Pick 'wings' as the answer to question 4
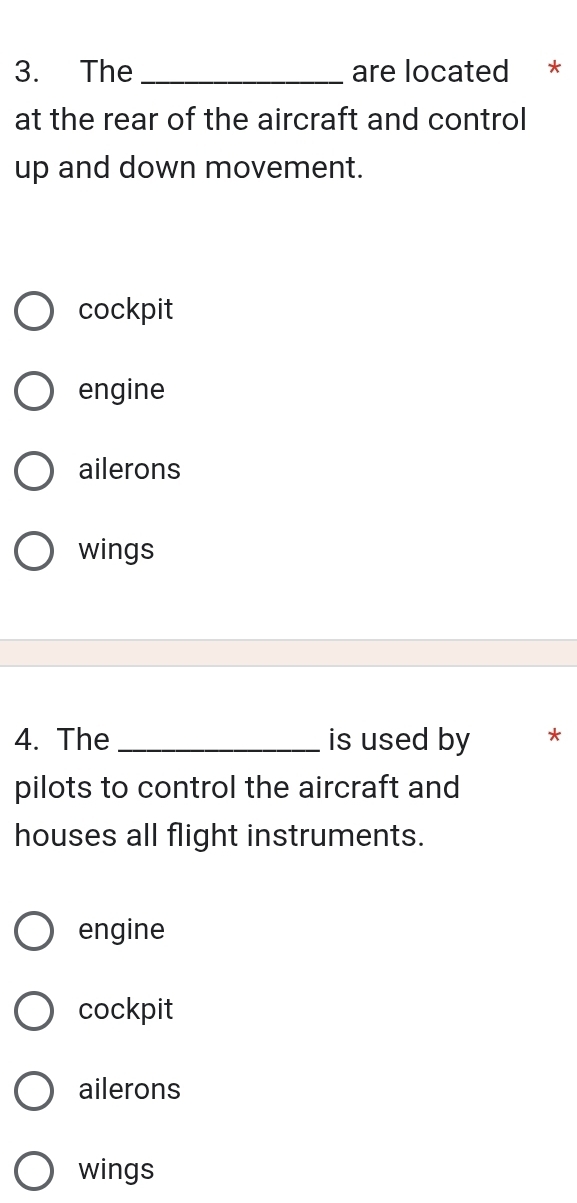Screen dimensions: 577x1203 [34, 1171]
